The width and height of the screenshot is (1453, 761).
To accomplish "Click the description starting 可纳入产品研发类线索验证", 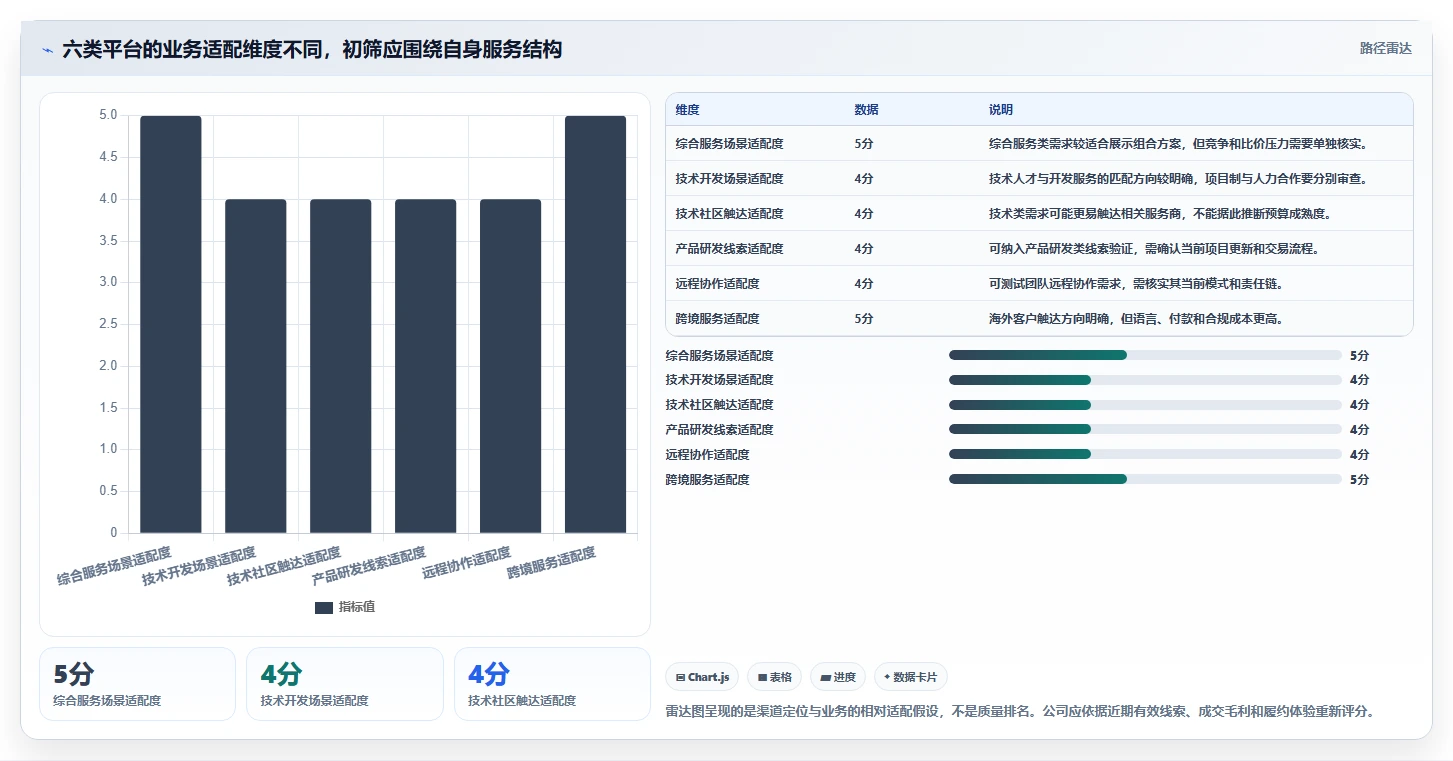I will click(x=1154, y=249).
